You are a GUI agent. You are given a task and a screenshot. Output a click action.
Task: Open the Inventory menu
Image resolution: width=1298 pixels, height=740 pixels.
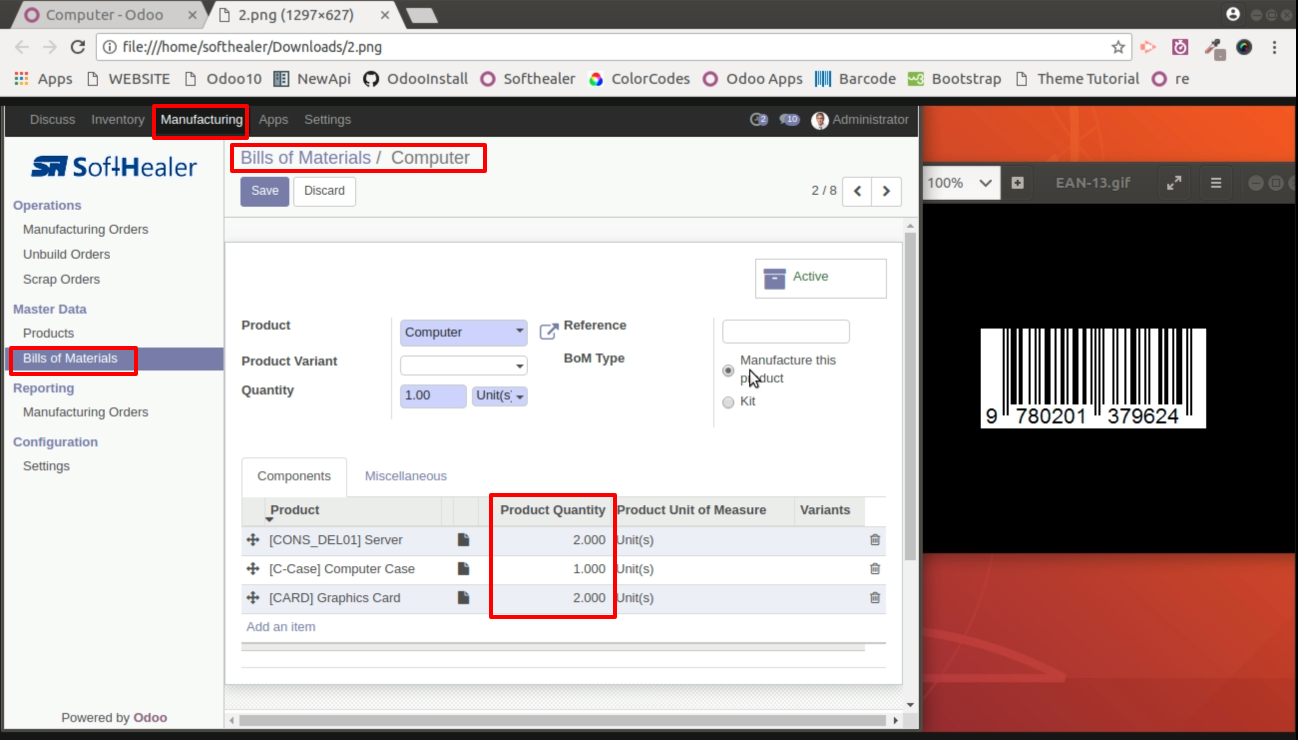(x=118, y=120)
